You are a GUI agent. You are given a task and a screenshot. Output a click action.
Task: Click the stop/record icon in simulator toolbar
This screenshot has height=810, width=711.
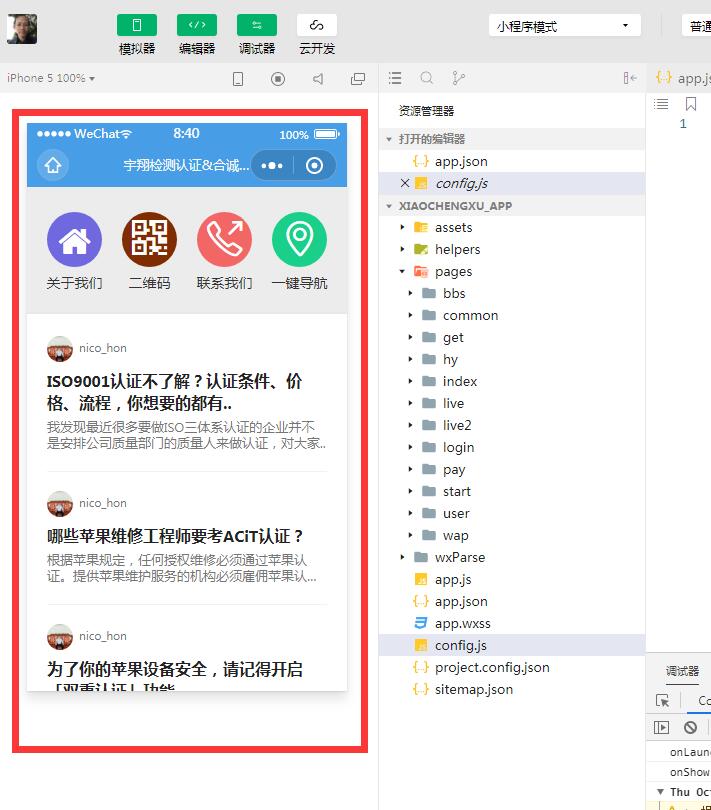tap(278, 78)
